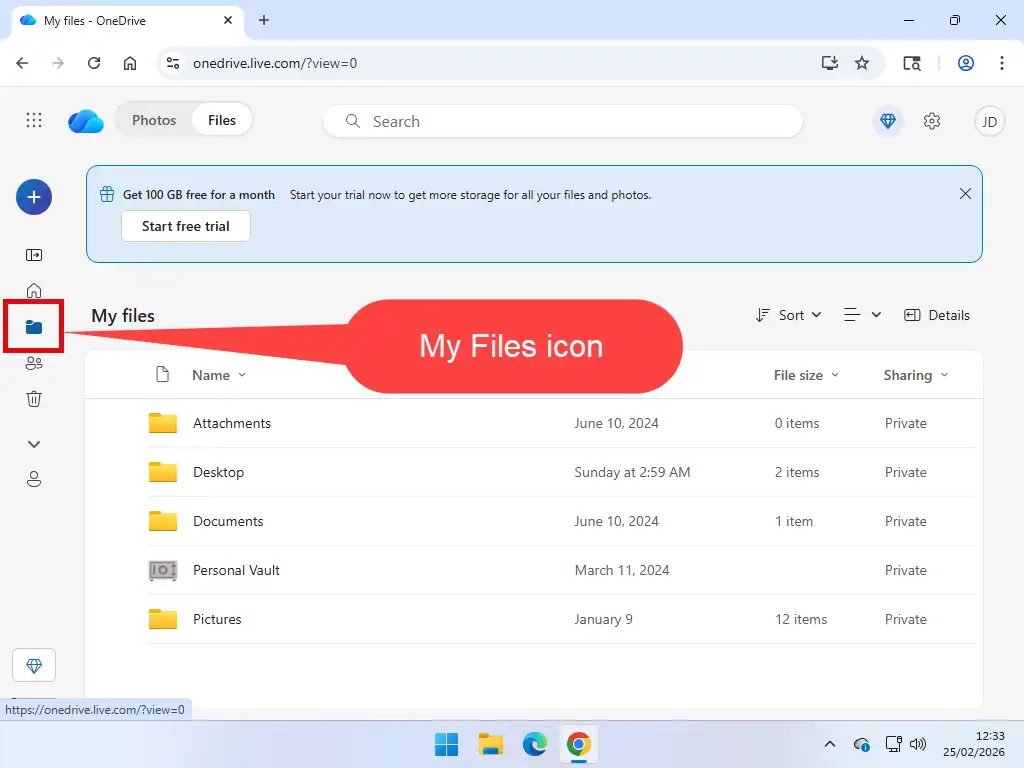The height and width of the screenshot is (768, 1024).
Task: Click the OneDrive cloud logo
Action: click(x=85, y=120)
